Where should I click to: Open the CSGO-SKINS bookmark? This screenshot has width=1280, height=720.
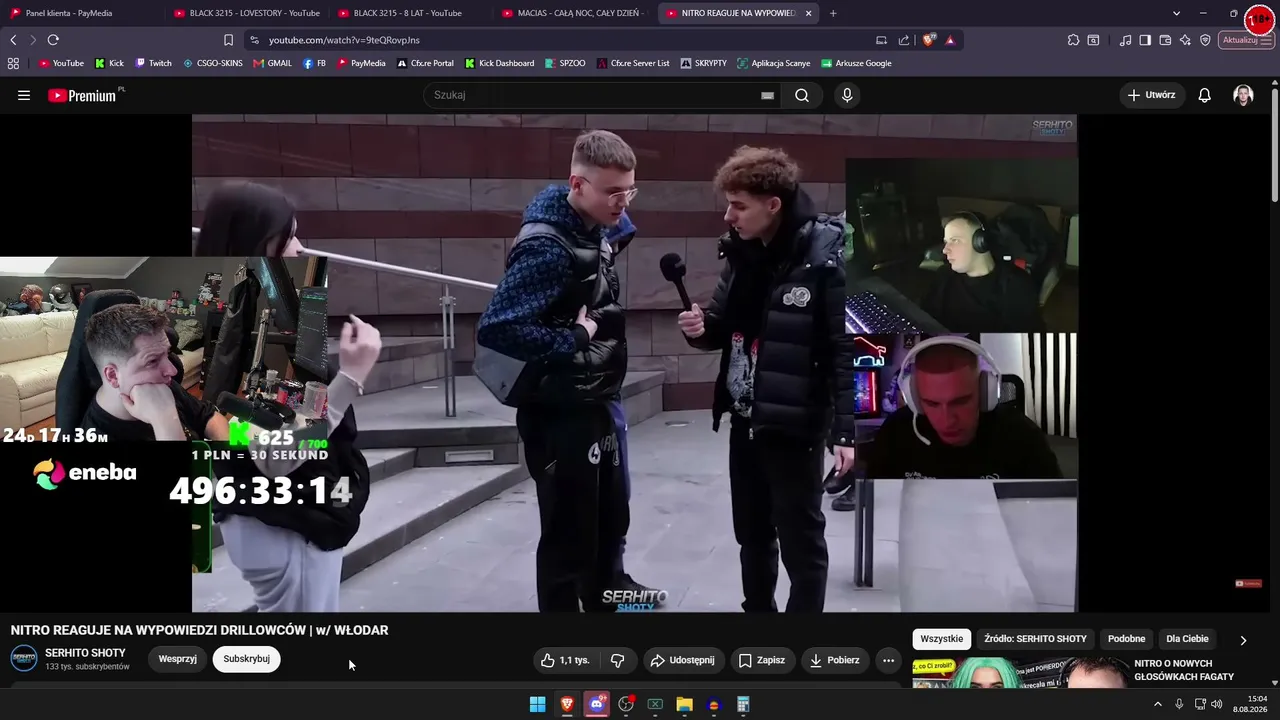click(x=212, y=63)
